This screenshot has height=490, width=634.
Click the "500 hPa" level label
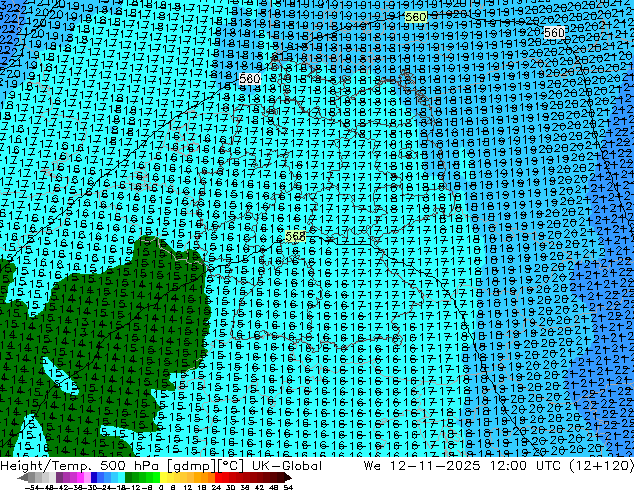(x=131, y=466)
